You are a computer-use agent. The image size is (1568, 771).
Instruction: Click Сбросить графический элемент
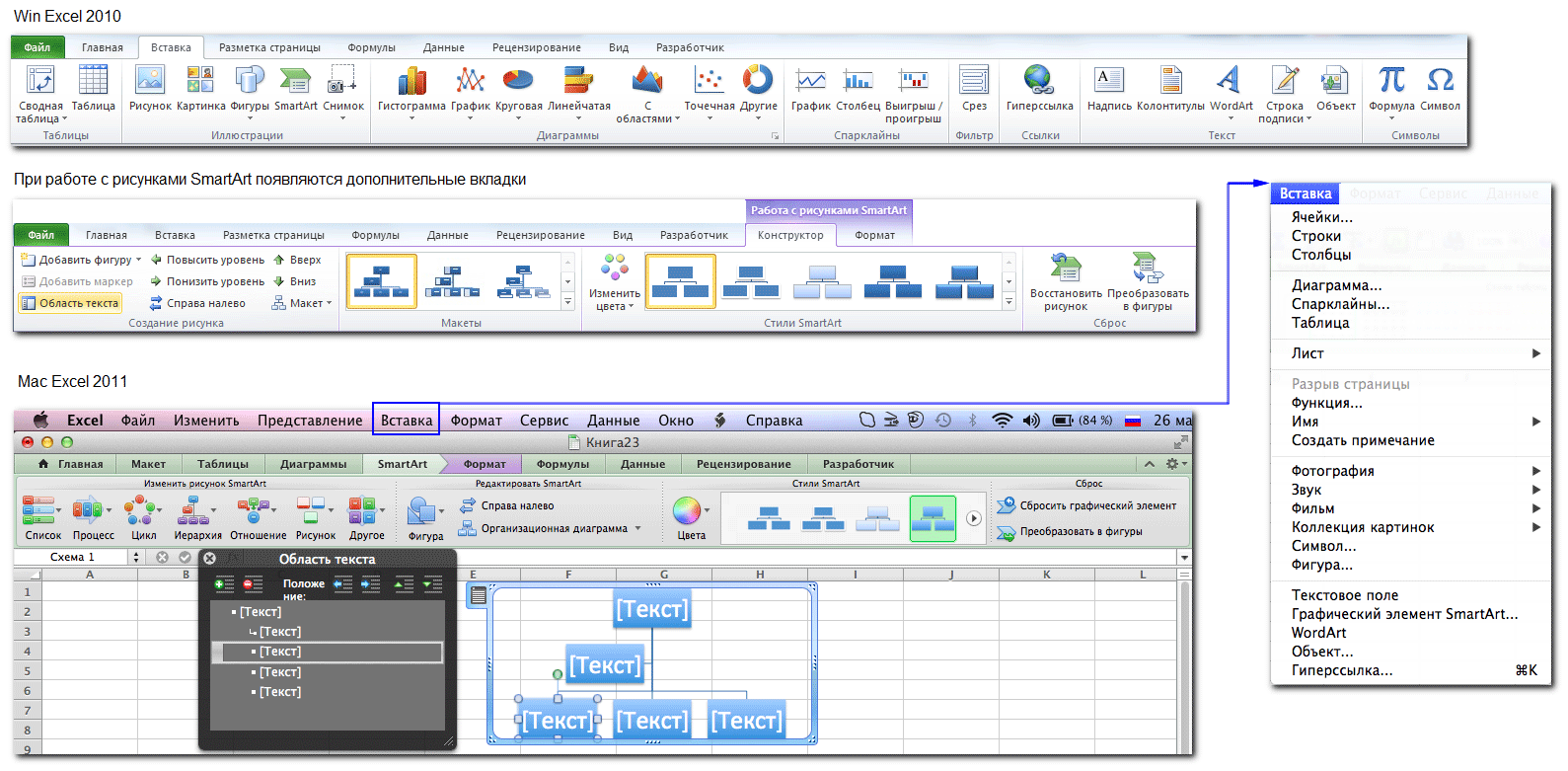(x=1086, y=505)
